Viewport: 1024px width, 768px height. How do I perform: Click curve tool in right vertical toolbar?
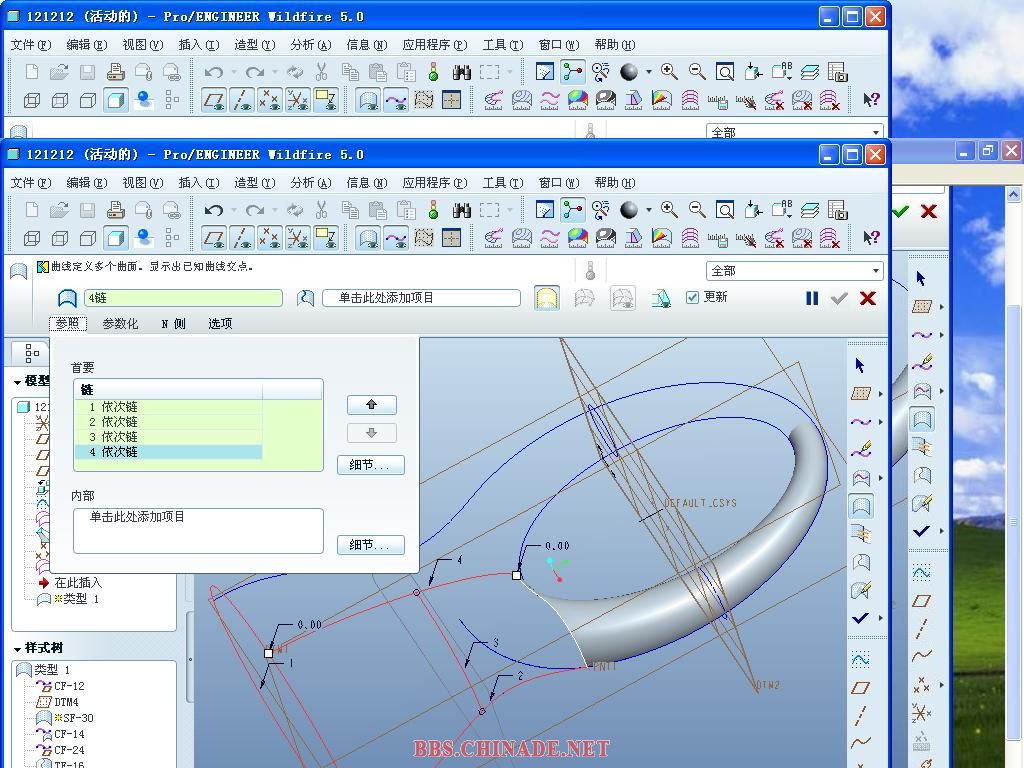861,422
